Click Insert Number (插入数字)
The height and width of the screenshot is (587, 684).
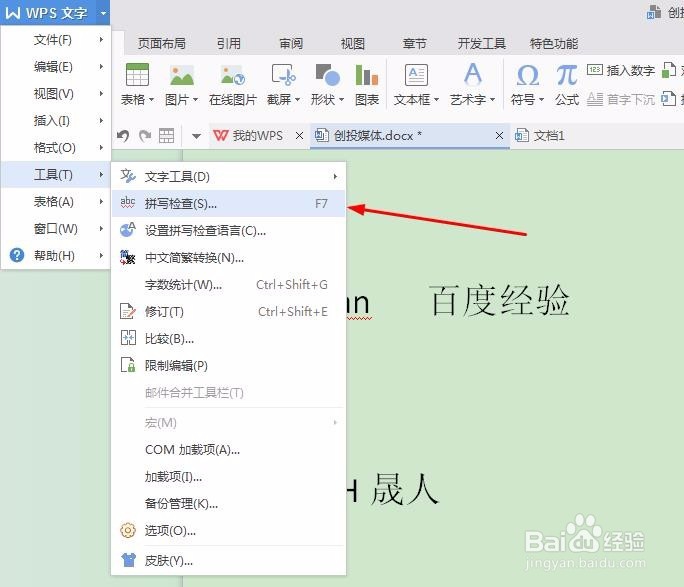coord(621,70)
